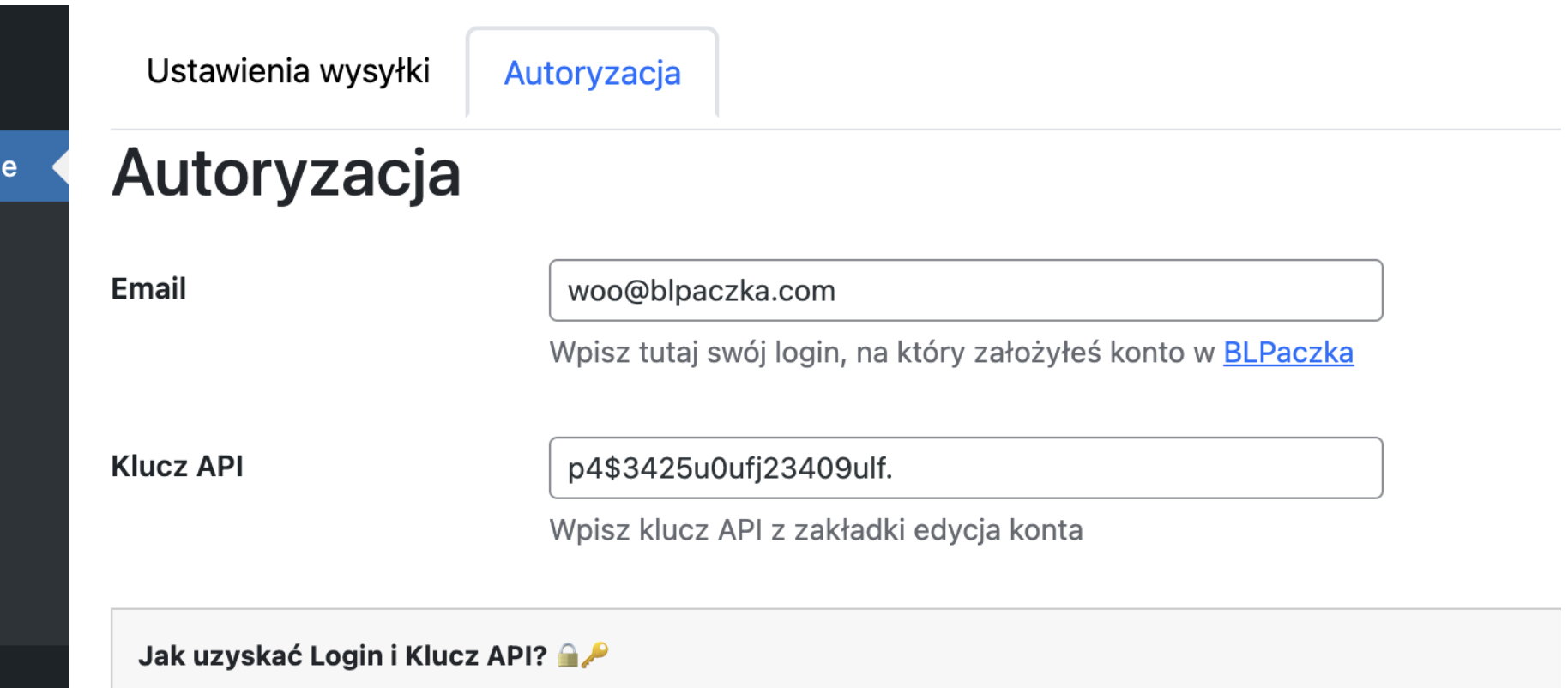1568x688 pixels.
Task: Click the dark sidebar area above the active item
Action: pos(34,69)
